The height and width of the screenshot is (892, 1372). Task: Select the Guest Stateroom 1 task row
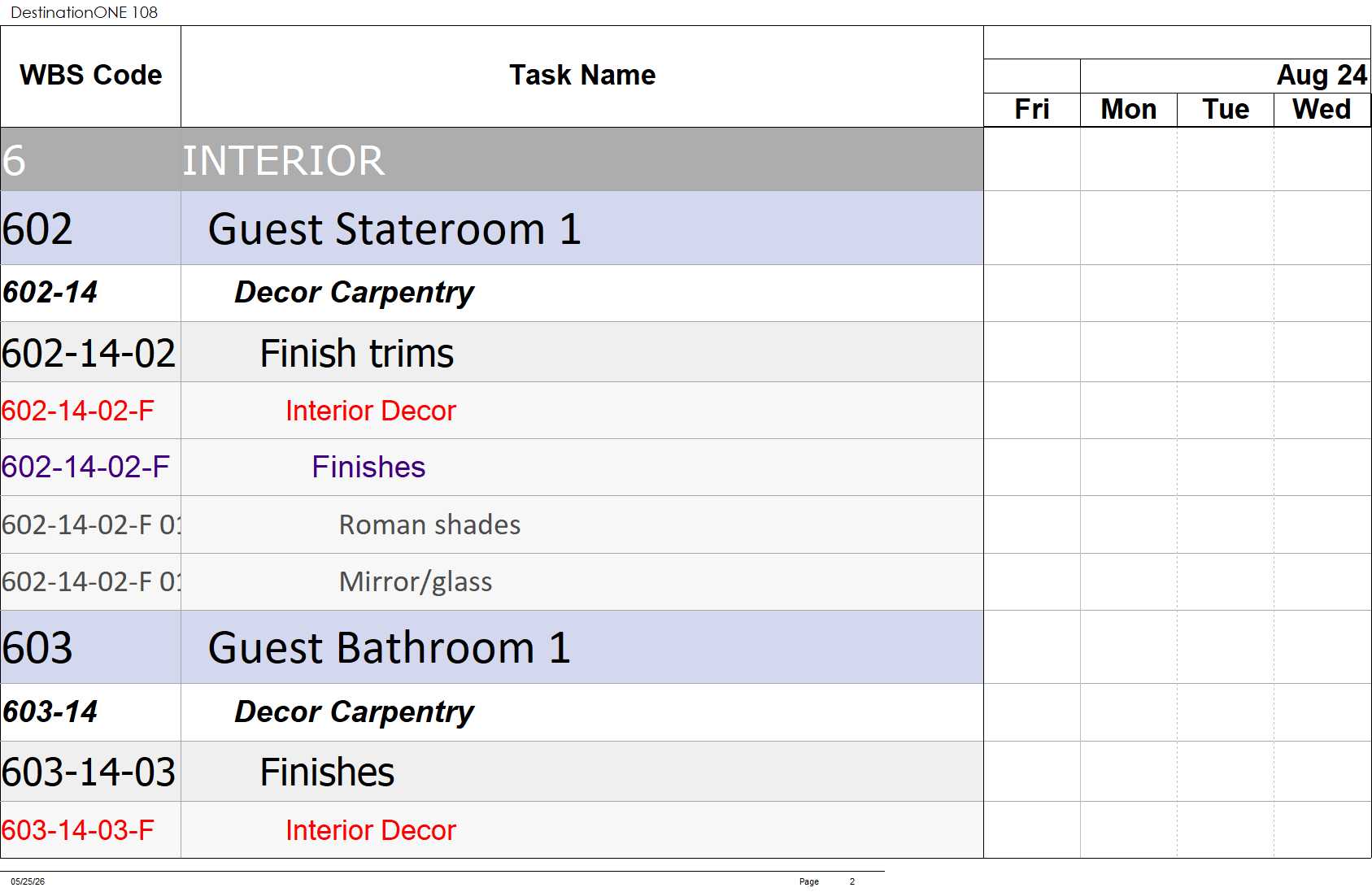coord(491,228)
